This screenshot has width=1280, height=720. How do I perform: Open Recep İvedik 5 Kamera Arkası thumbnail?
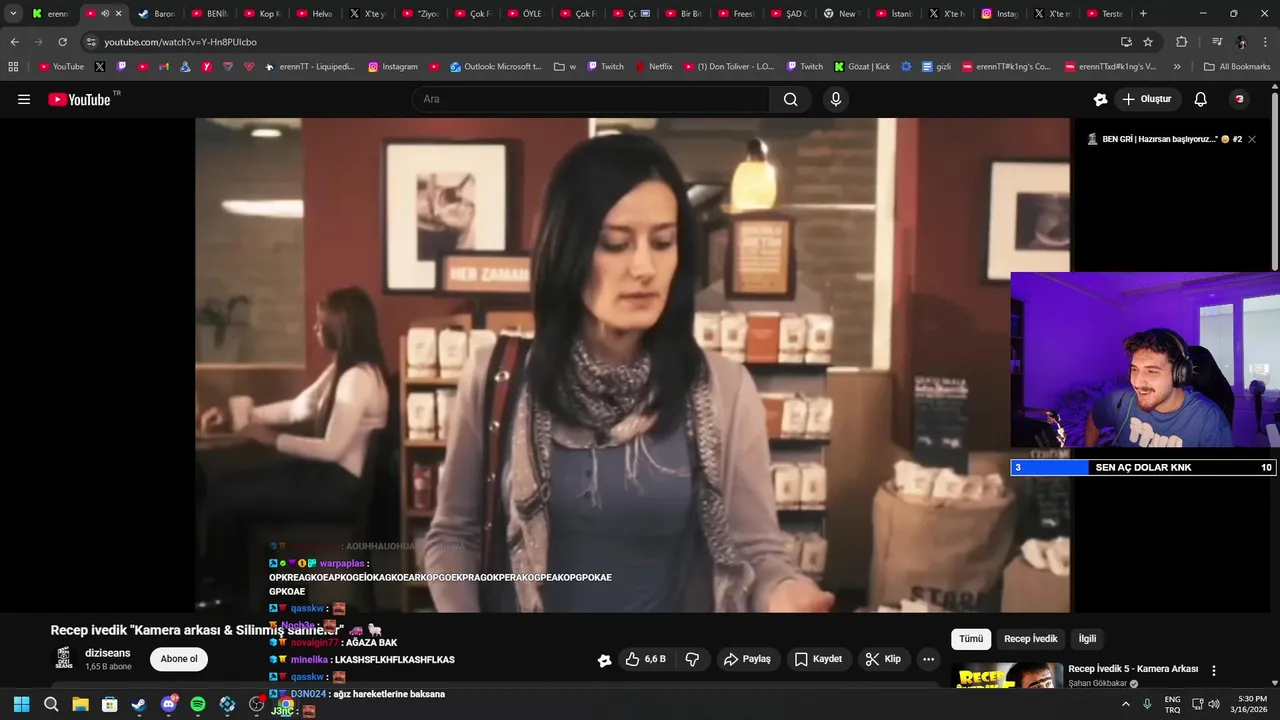click(1007, 677)
